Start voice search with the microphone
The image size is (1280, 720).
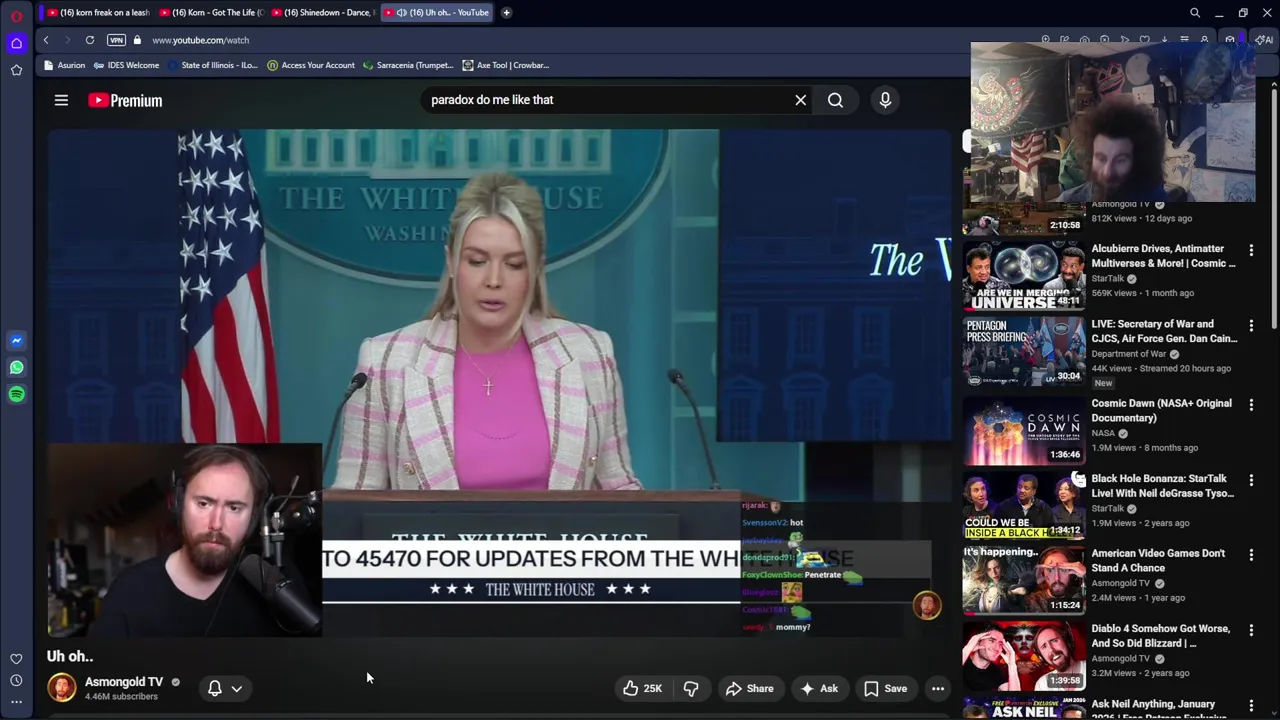[885, 100]
